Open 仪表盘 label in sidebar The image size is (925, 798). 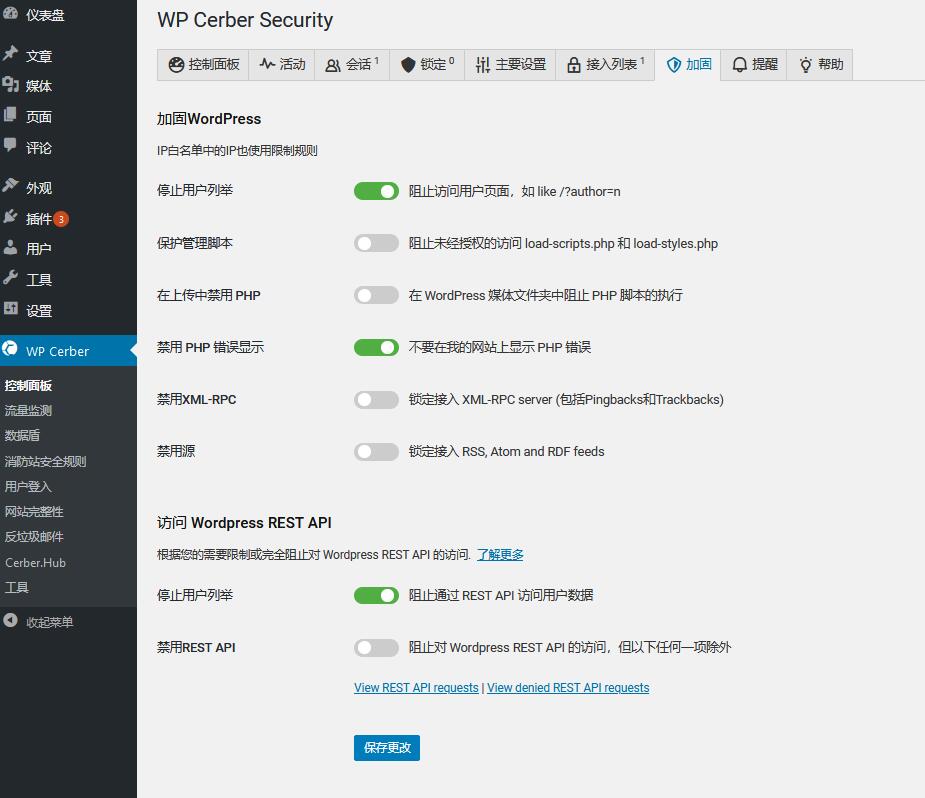pyautogui.click(x=45, y=15)
